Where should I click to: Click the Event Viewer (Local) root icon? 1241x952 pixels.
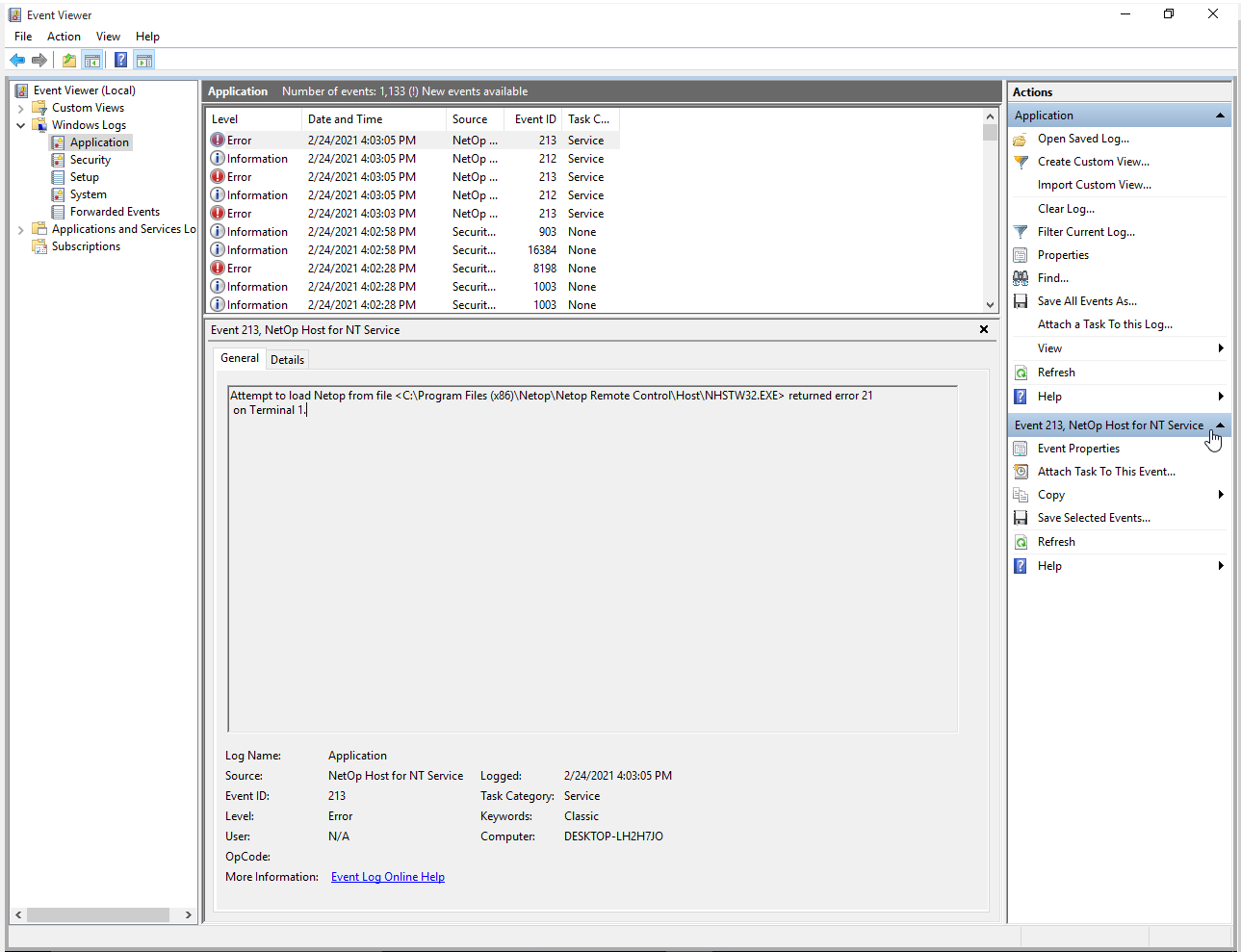point(22,90)
